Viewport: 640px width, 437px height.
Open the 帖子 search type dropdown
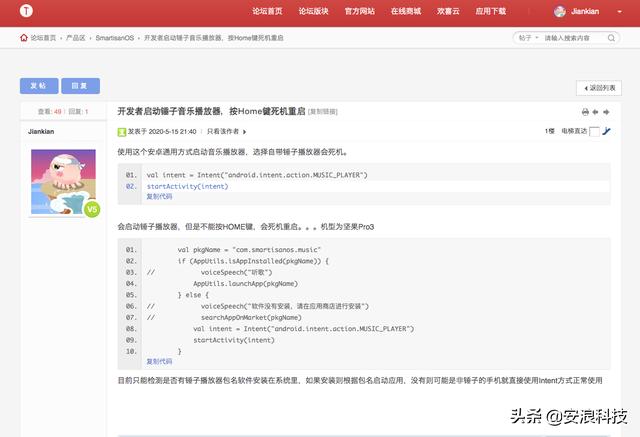528,38
